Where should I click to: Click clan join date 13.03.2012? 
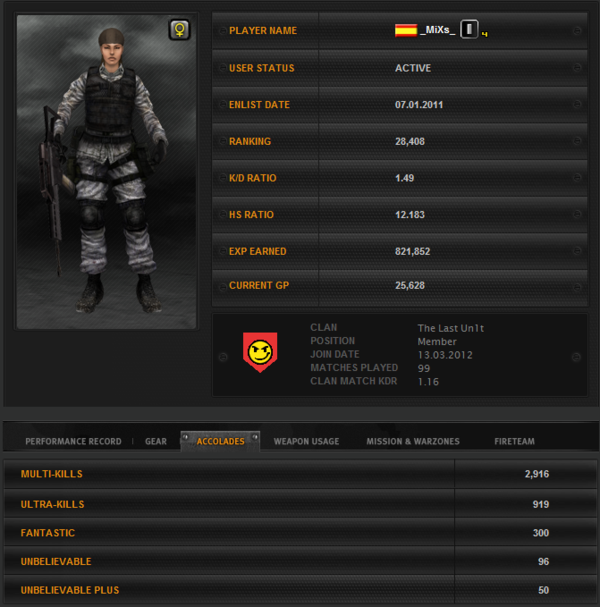tap(445, 355)
